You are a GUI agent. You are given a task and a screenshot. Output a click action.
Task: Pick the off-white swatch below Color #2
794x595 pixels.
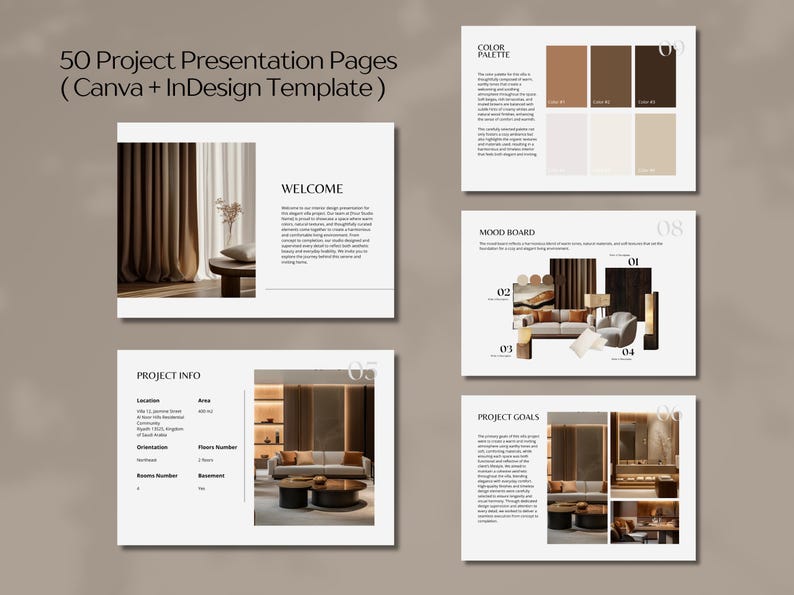(611, 144)
